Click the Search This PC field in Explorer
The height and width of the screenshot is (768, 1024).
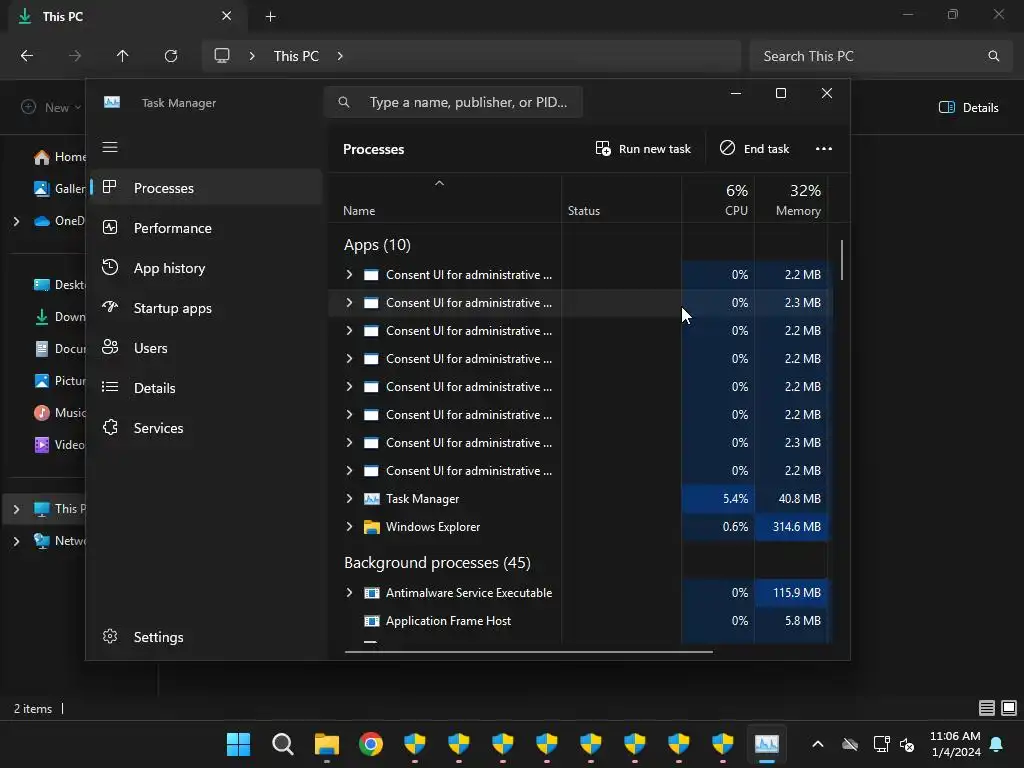click(x=882, y=56)
